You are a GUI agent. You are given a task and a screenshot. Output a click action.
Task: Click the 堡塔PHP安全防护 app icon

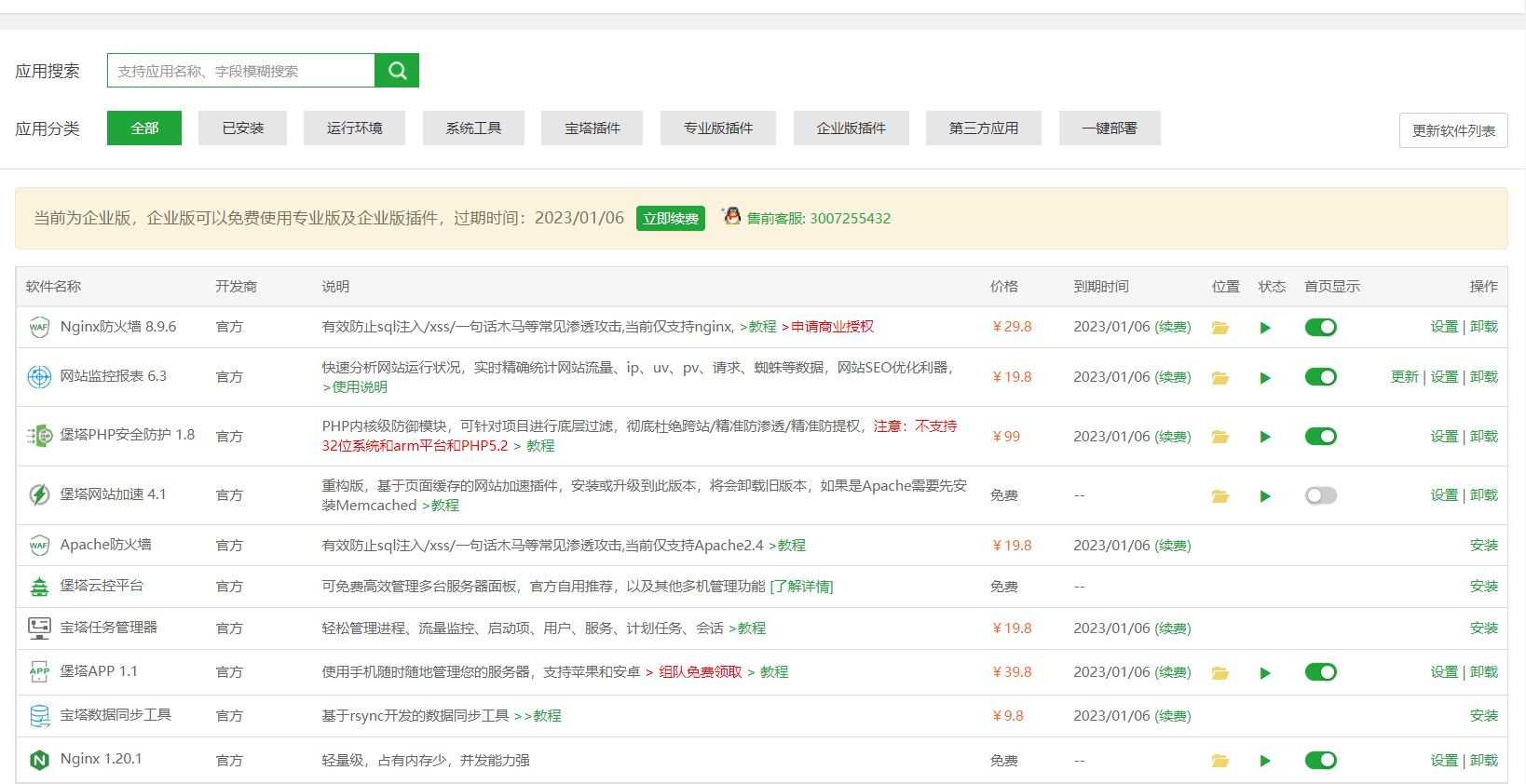pyautogui.click(x=39, y=435)
